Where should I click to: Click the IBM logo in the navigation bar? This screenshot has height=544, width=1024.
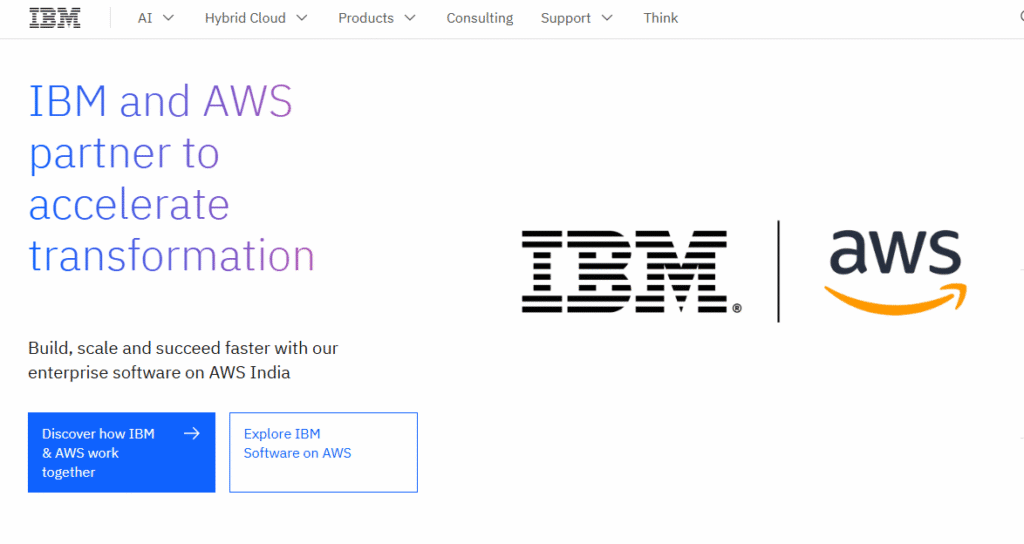point(55,18)
